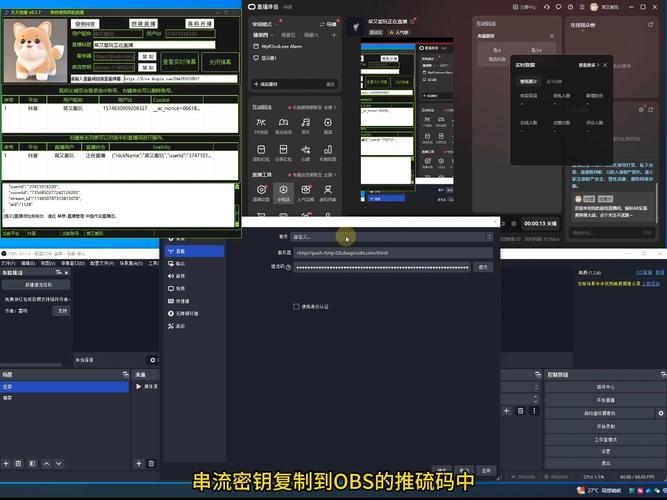Click the 显示 button beside the stream key

[x=484, y=267]
